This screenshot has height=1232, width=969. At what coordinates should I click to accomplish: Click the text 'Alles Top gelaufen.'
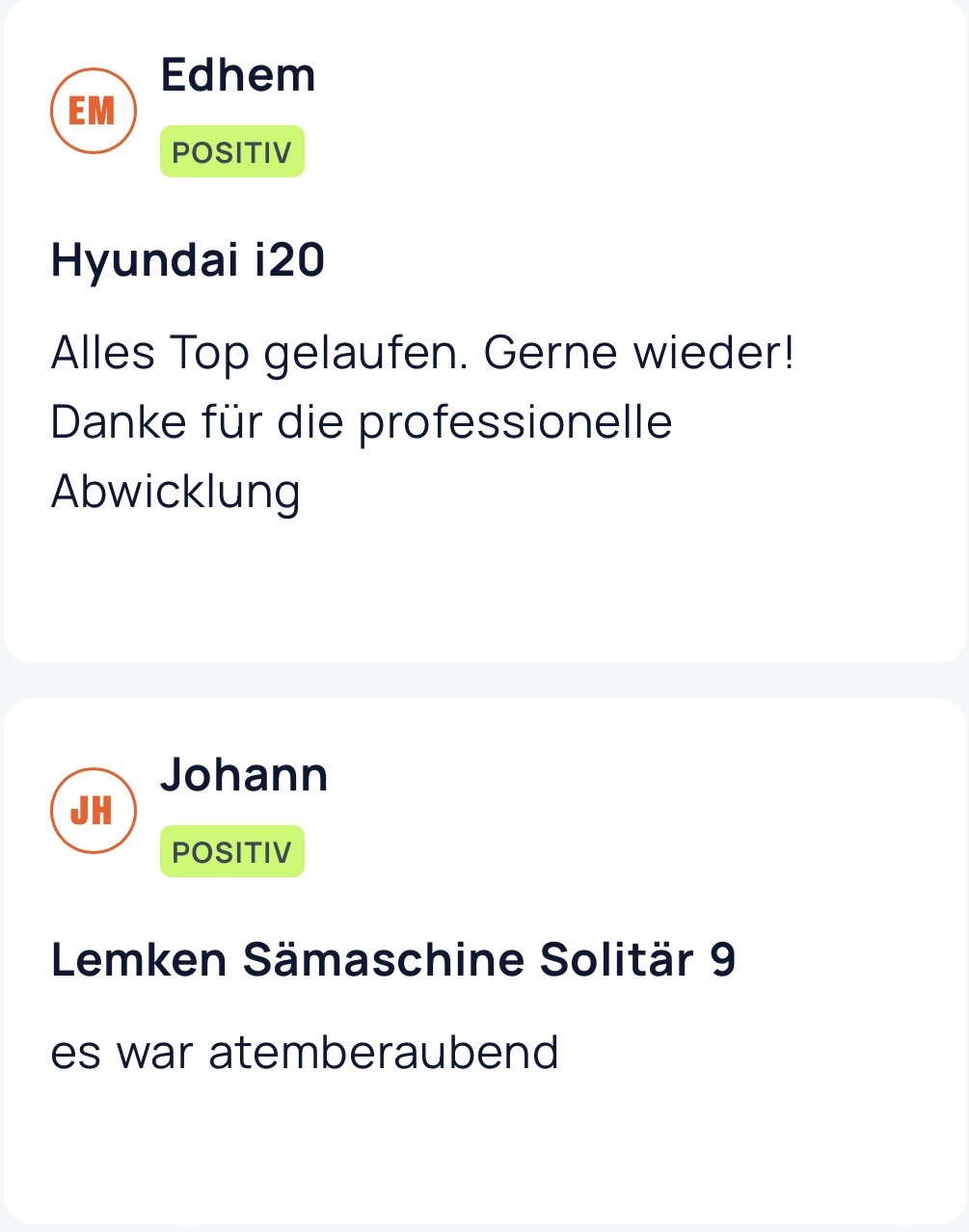[x=258, y=353]
